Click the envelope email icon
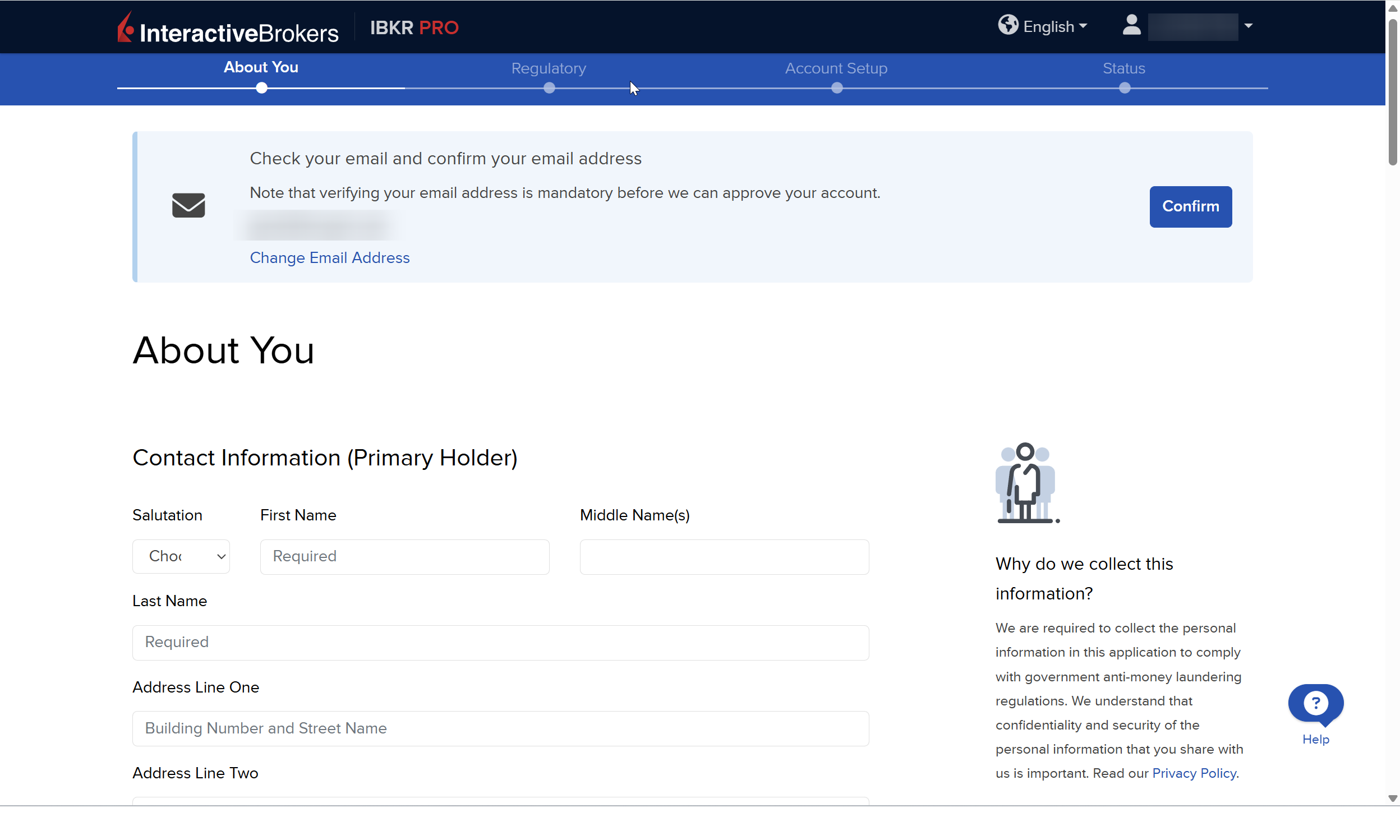 pyautogui.click(x=188, y=205)
